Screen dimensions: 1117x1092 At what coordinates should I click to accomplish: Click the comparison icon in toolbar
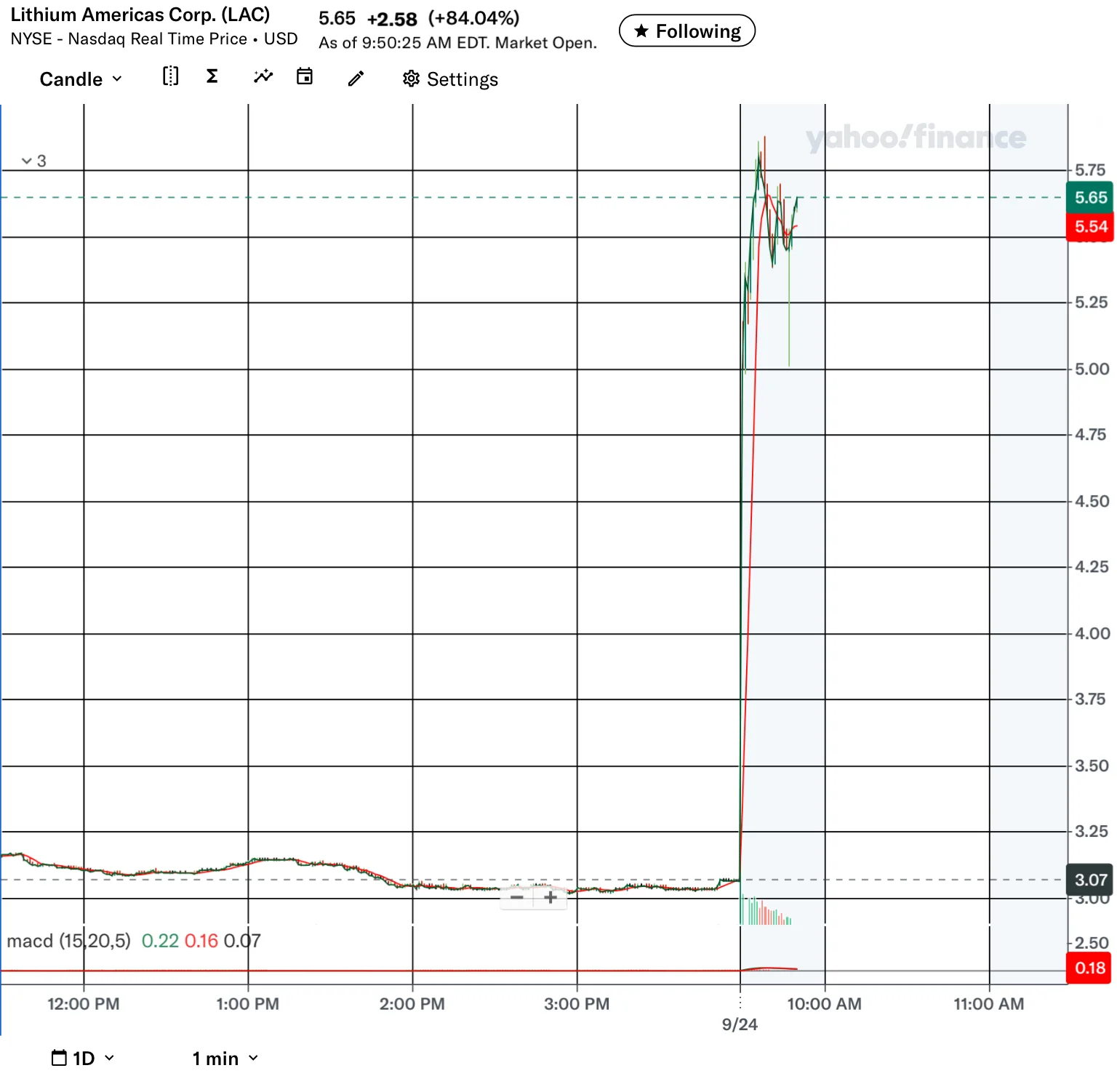[x=170, y=76]
